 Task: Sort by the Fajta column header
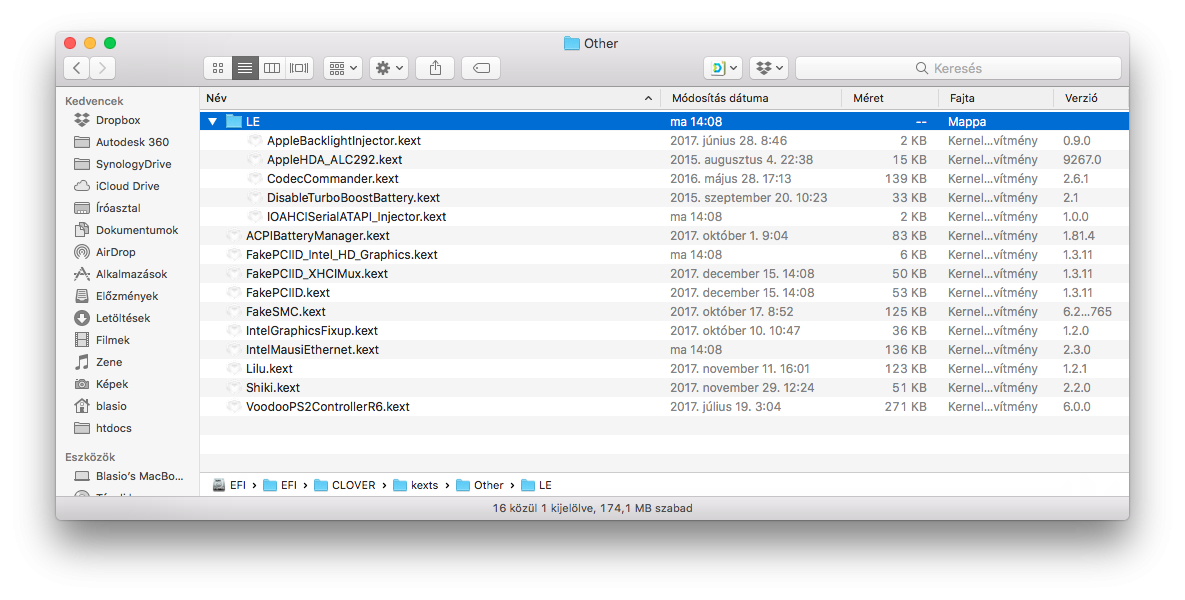(996, 98)
